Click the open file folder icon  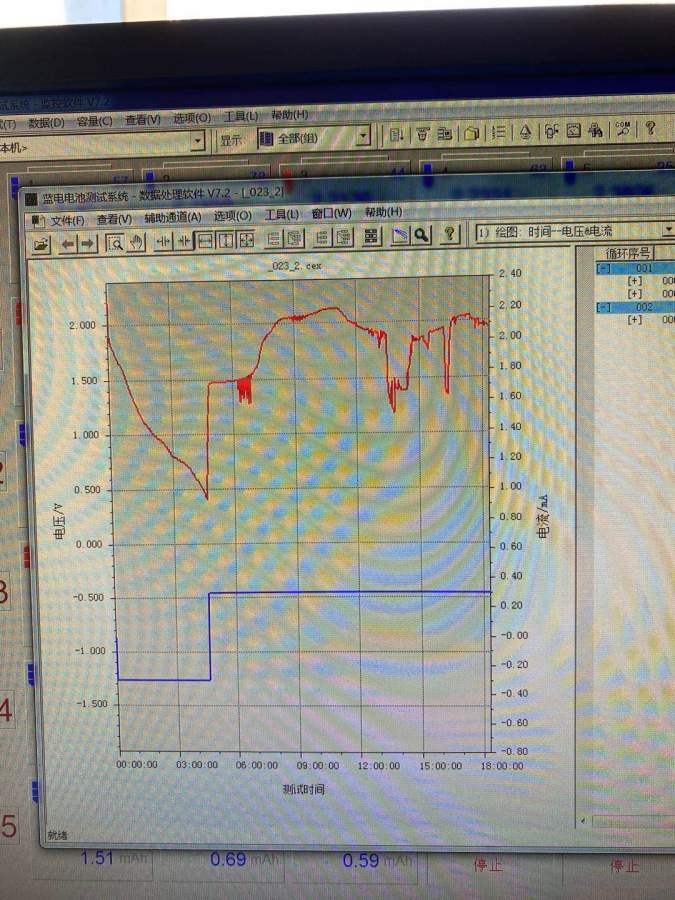[x=41, y=241]
